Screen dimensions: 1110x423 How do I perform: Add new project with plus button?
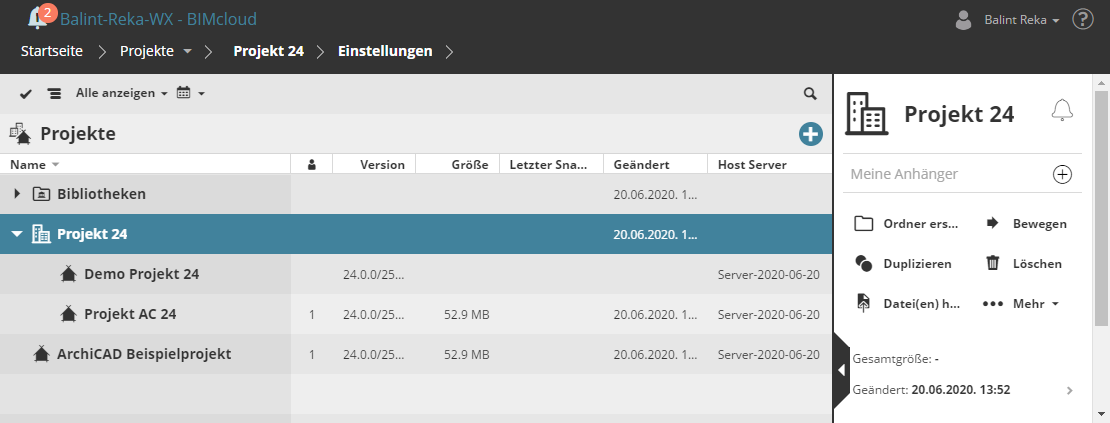810,134
